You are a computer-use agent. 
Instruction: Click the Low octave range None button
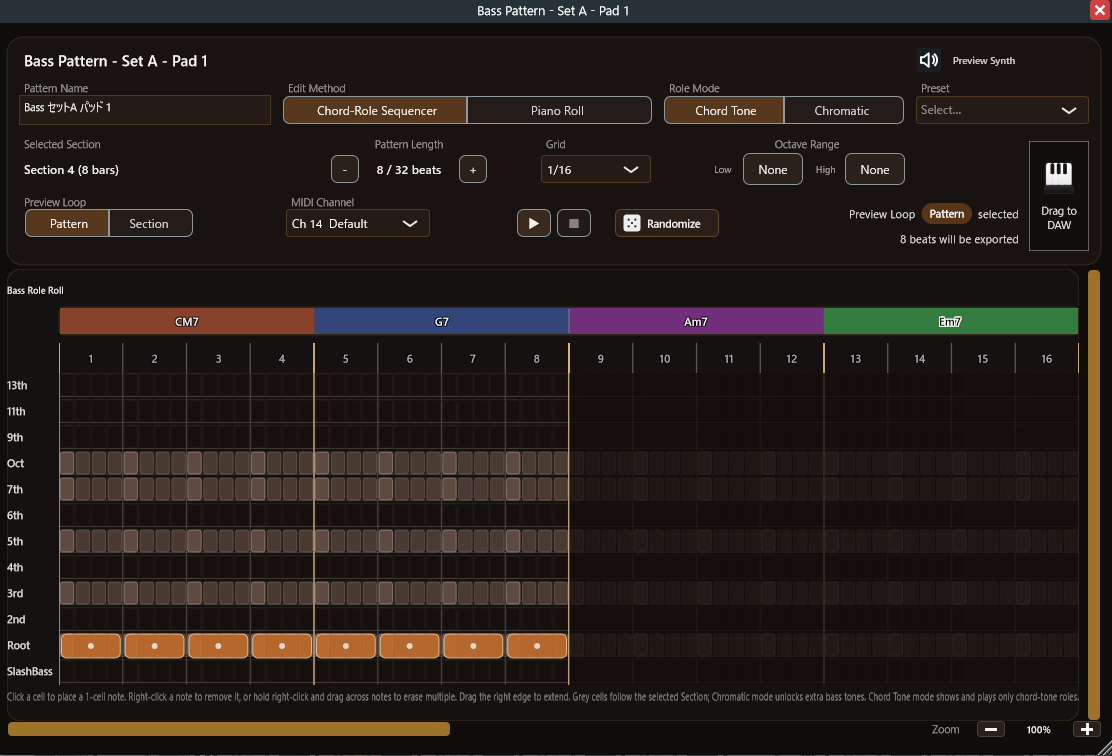point(772,169)
